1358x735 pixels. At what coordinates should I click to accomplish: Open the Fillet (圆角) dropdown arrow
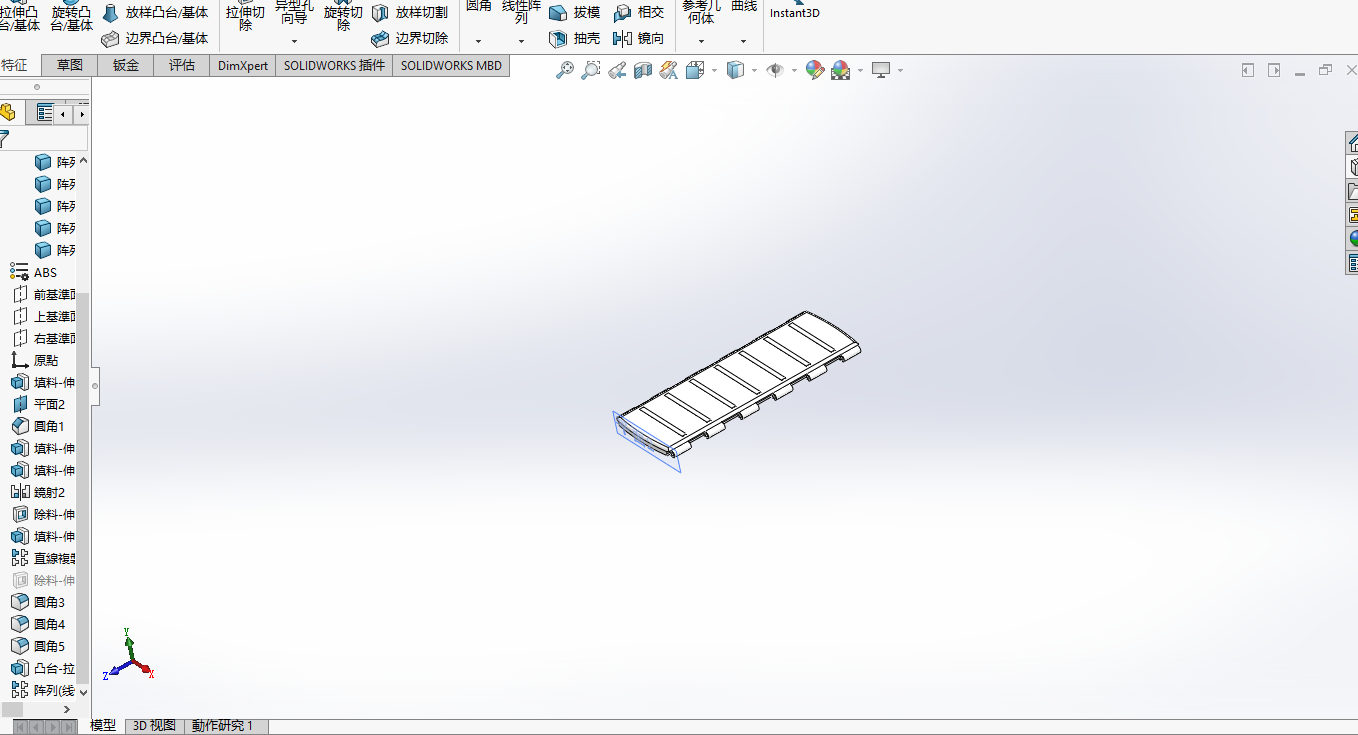(478, 41)
